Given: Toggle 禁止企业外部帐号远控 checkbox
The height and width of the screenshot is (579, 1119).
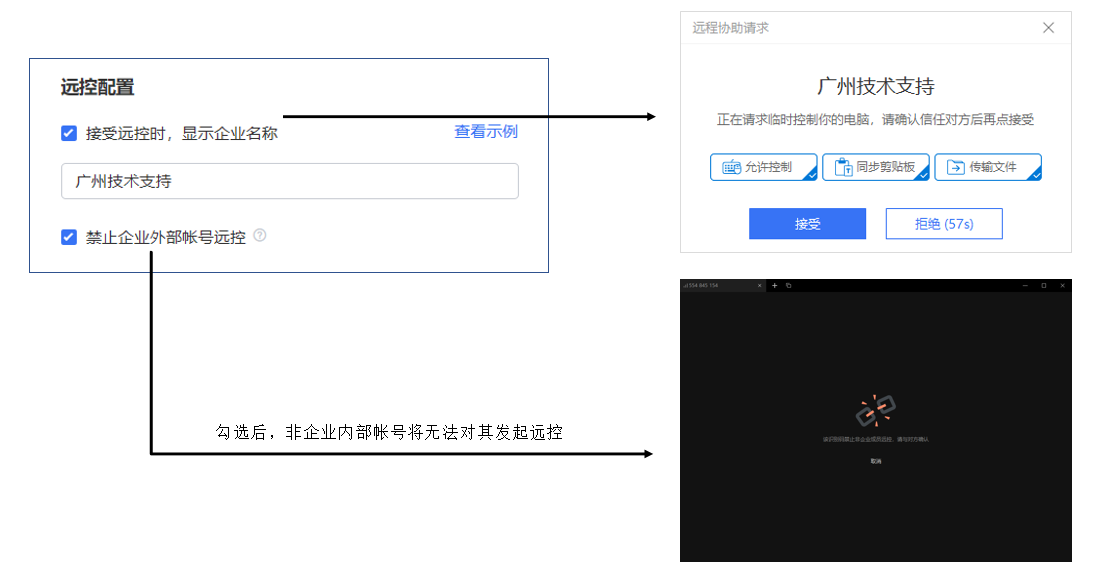Looking at the screenshot, I should tap(69, 237).
